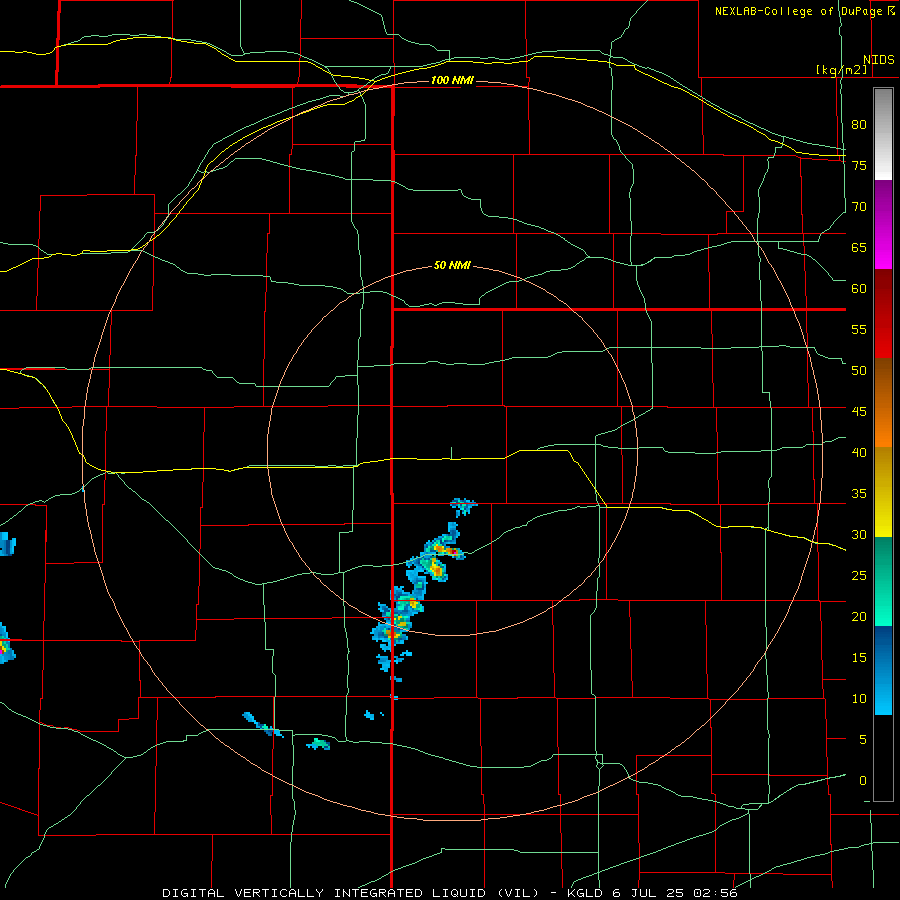
Task: Pick the green segment of the color bar
Action: [883, 581]
